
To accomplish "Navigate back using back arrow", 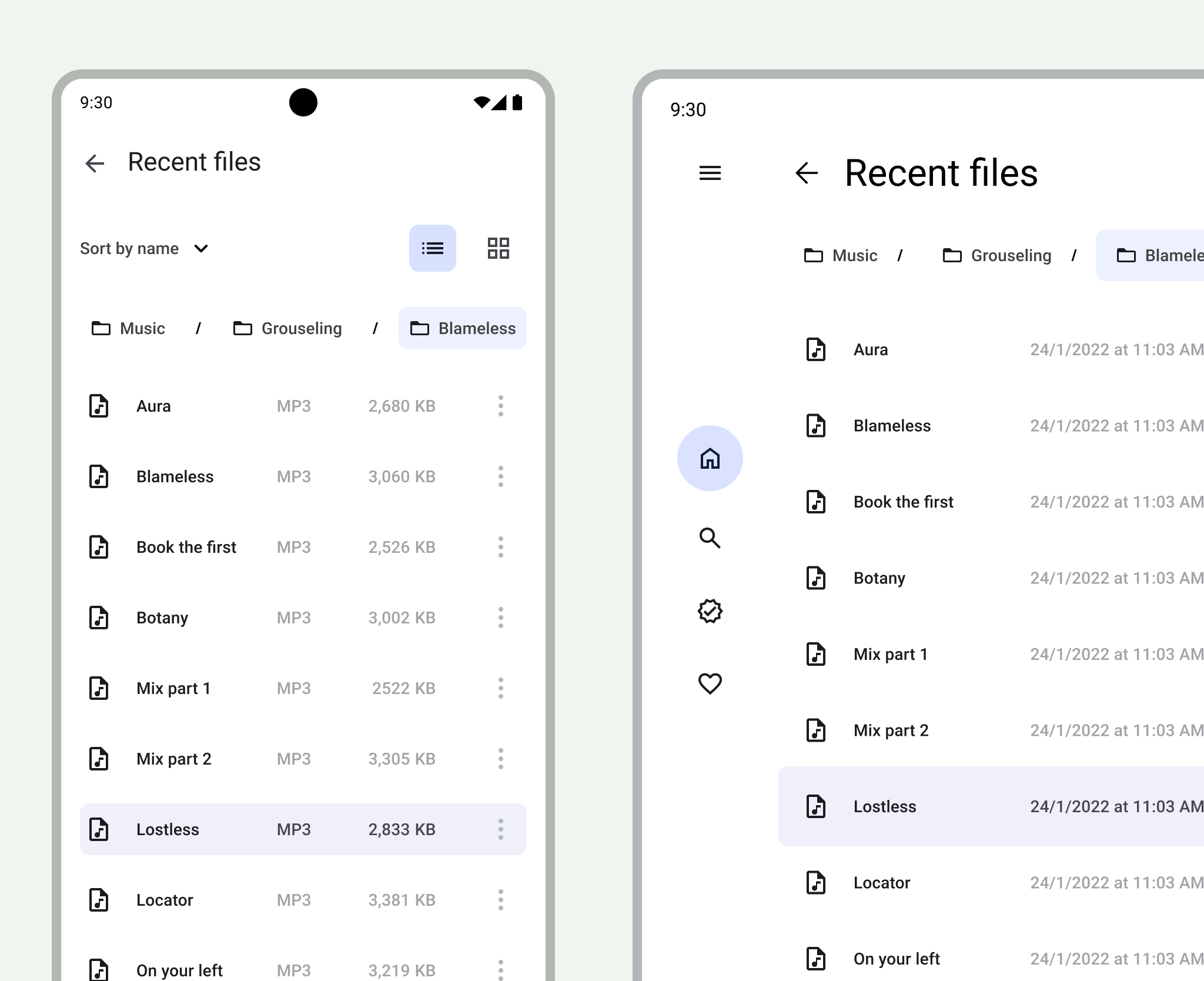I will (95, 161).
